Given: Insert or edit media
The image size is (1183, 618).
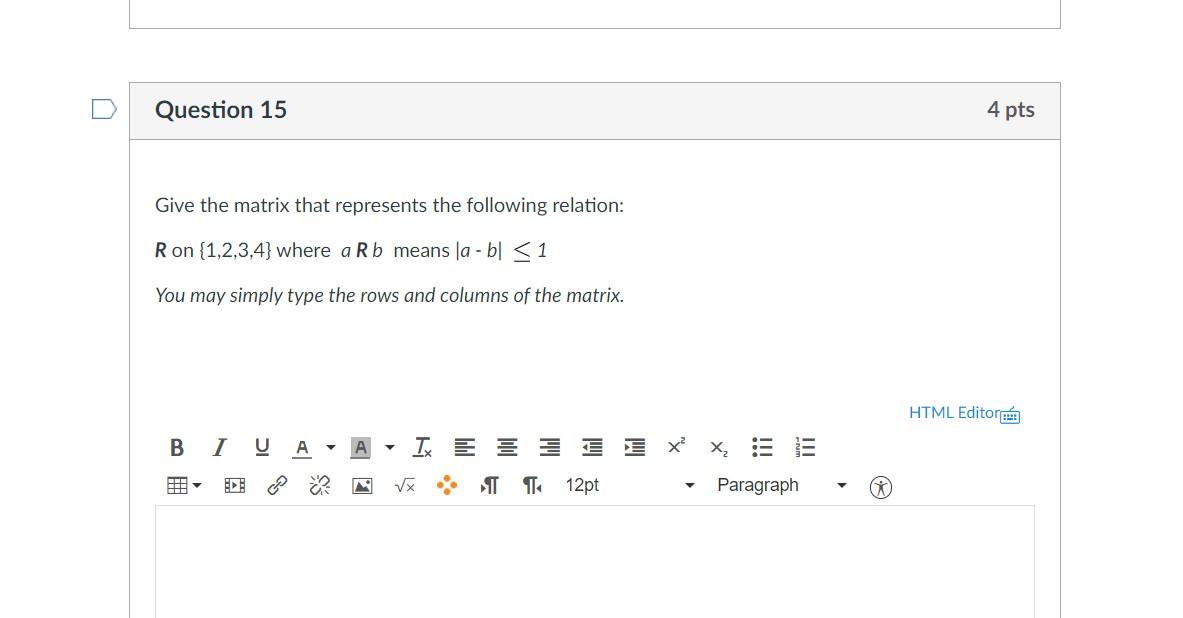Looking at the screenshot, I should click(235, 485).
